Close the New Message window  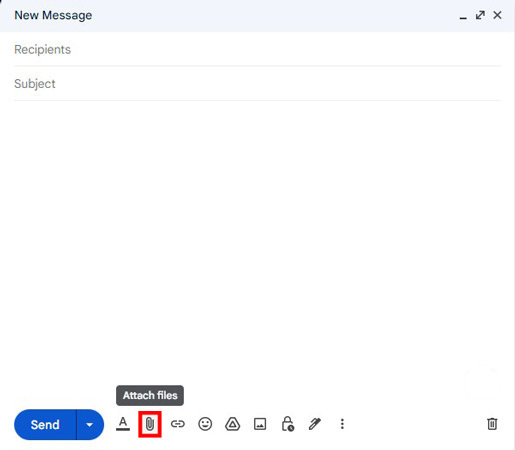497,15
